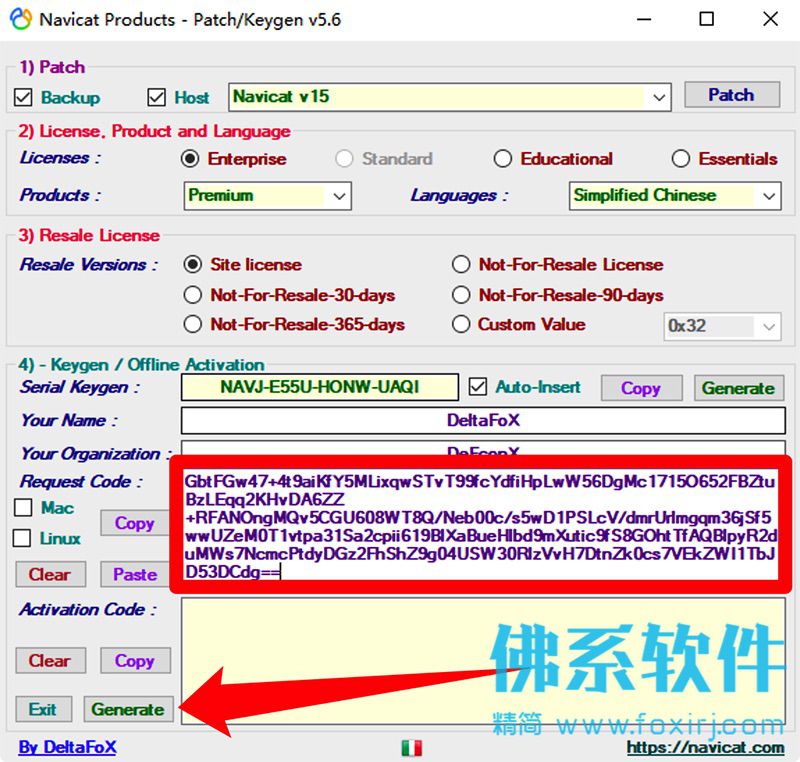Image resolution: width=800 pixels, height=762 pixels.
Task: Click inside the Request Code text box
Action: pyautogui.click(x=480, y=525)
